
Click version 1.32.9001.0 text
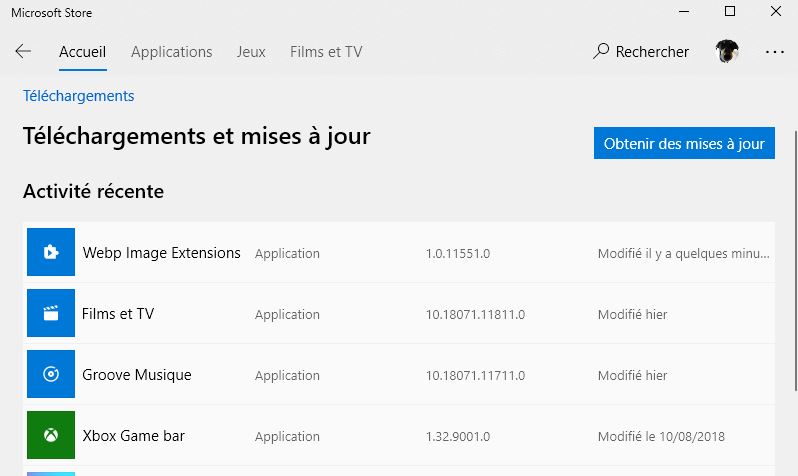click(x=458, y=437)
